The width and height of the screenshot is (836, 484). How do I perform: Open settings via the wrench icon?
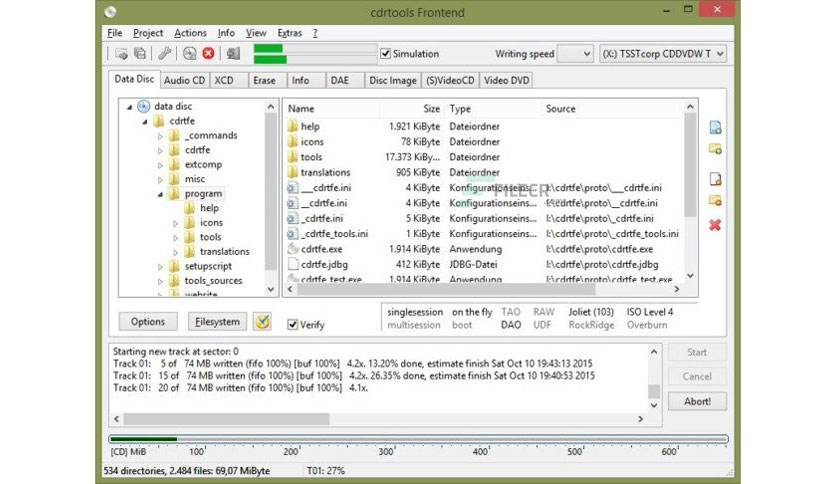[x=164, y=53]
